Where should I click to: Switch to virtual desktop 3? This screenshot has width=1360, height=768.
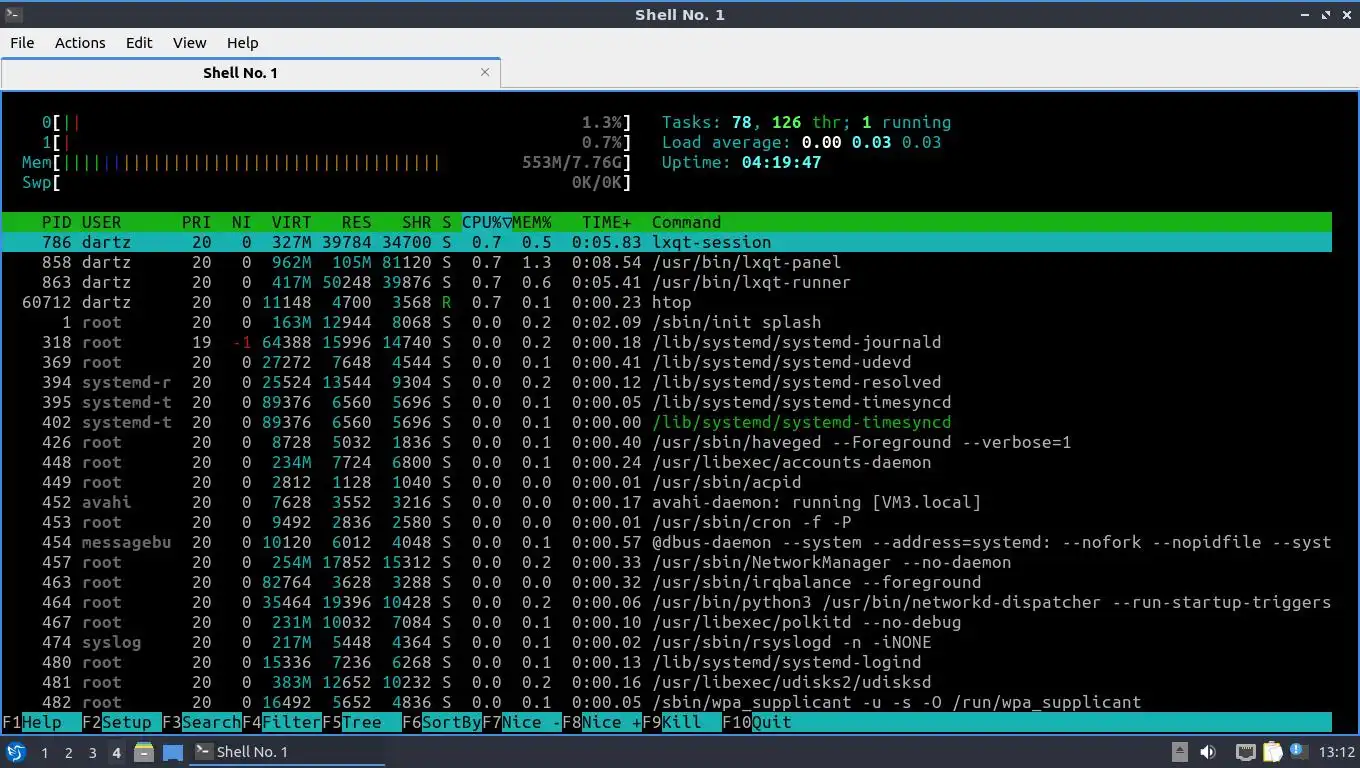click(x=92, y=752)
